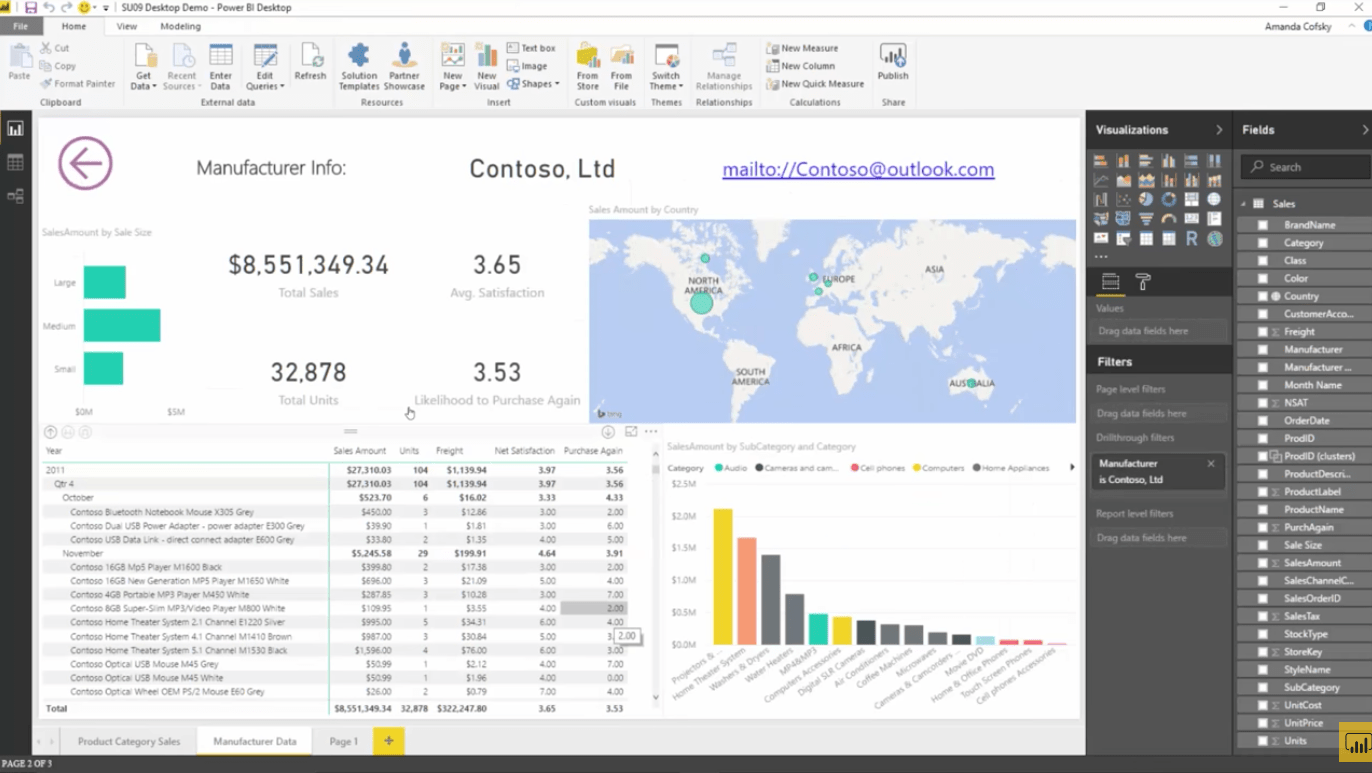Image resolution: width=1372 pixels, height=773 pixels.
Task: Select the Line chart visualization
Action: click(x=1101, y=180)
